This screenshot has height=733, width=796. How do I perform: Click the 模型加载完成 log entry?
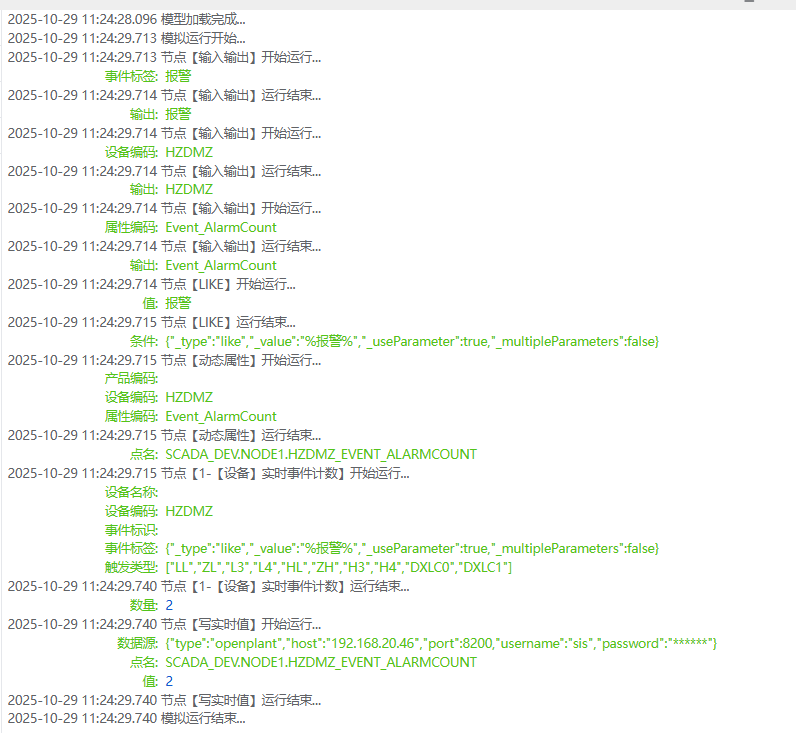coord(126,19)
